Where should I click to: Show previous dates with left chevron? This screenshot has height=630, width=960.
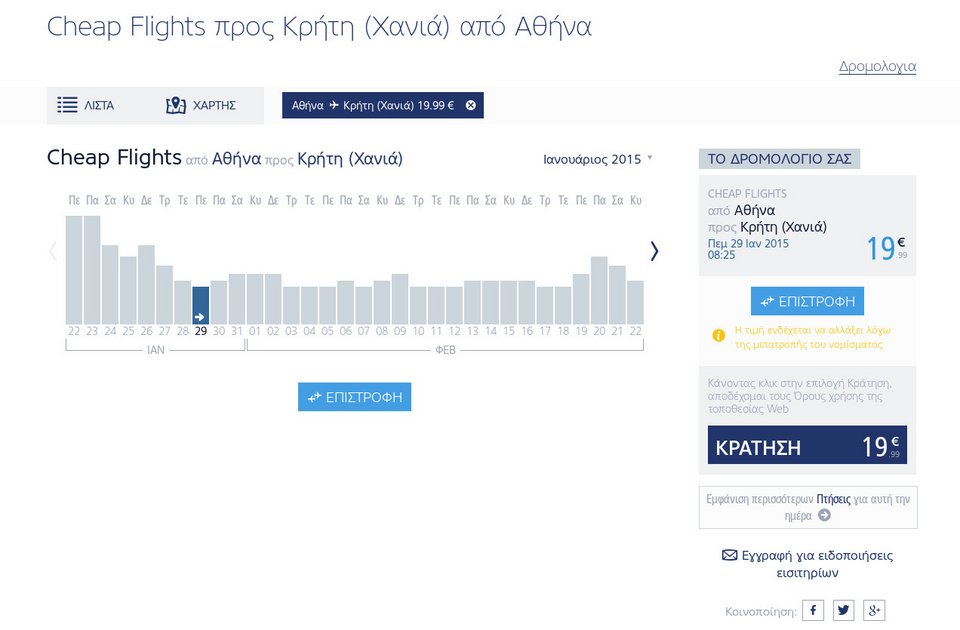(53, 251)
